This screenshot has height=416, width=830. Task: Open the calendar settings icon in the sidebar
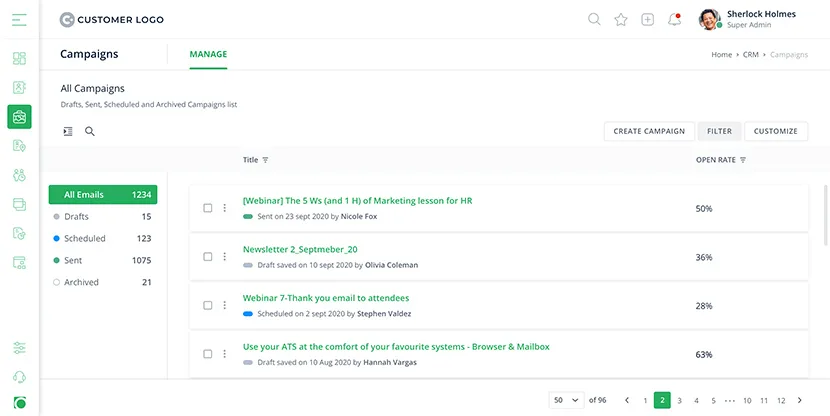coord(19,263)
